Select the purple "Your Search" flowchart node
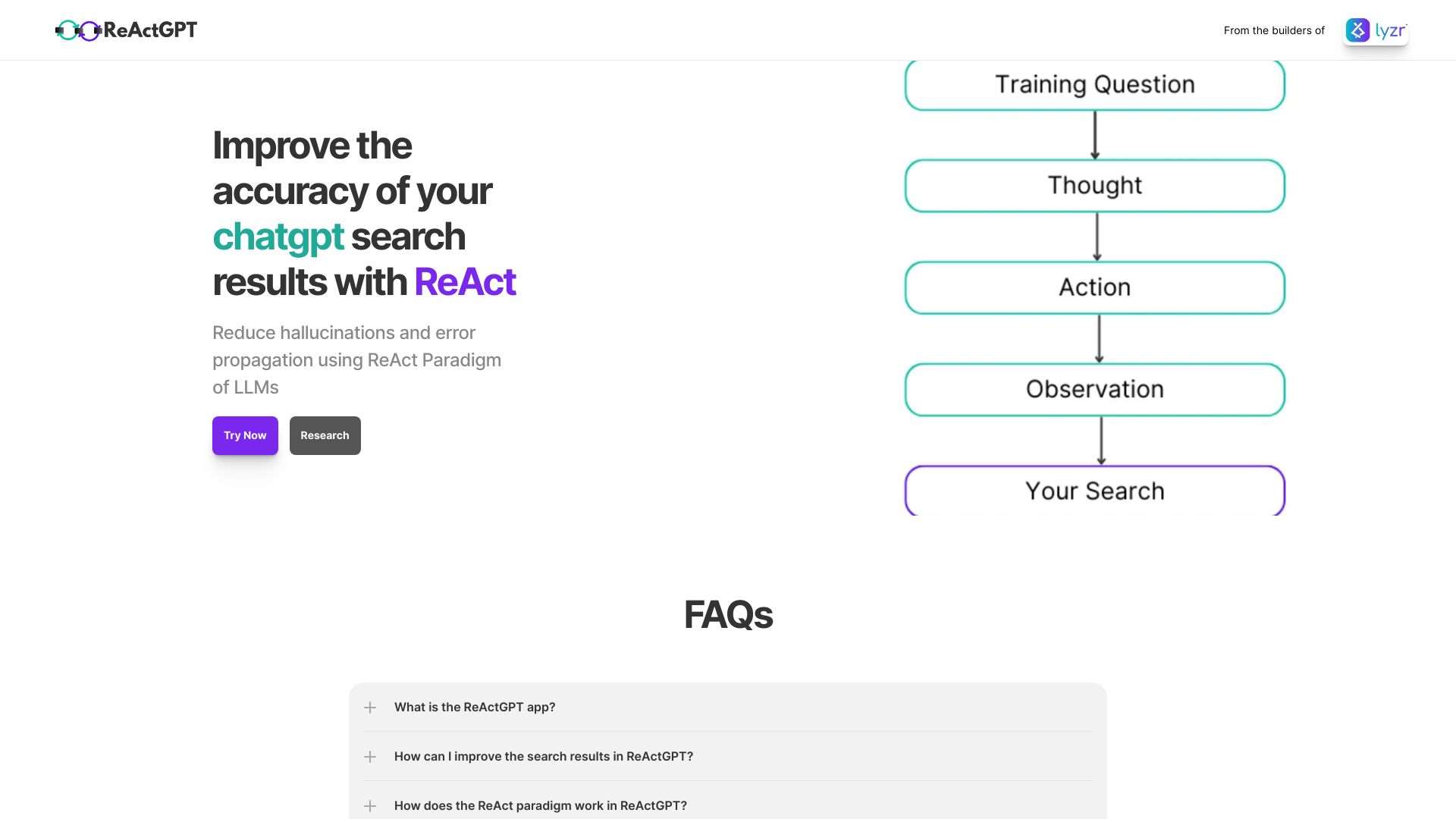1456x819 pixels. coord(1094,491)
